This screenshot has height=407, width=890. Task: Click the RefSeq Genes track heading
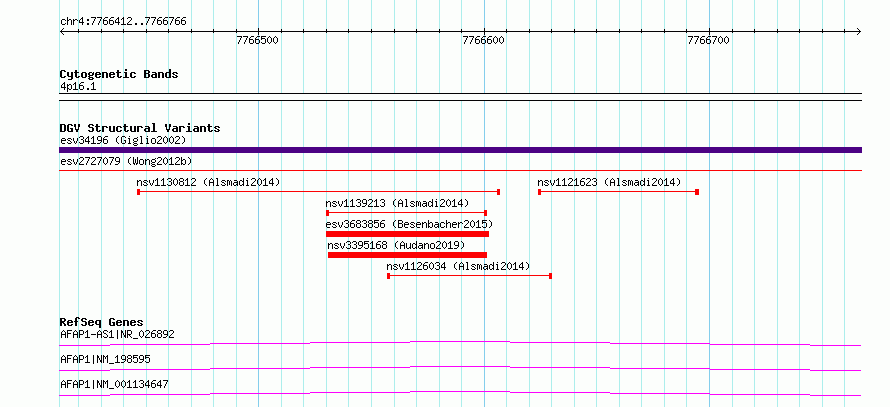(x=102, y=322)
